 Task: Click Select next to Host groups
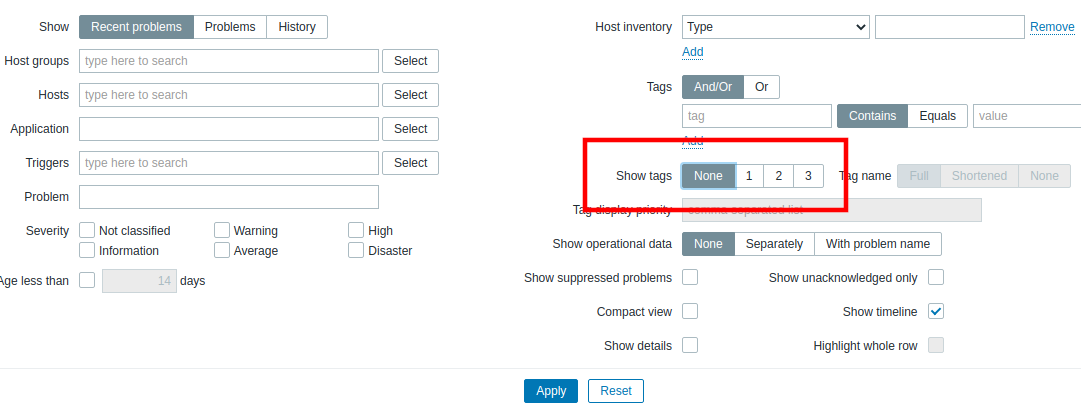click(x=410, y=61)
